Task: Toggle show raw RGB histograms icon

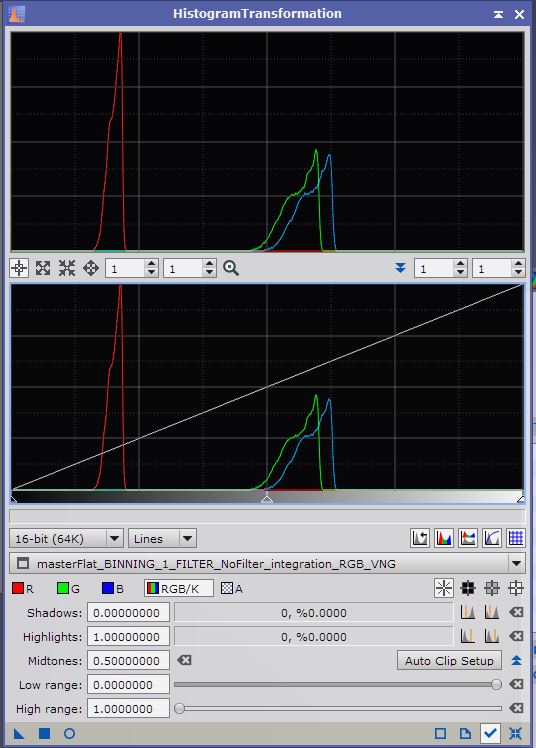Action: click(443, 539)
